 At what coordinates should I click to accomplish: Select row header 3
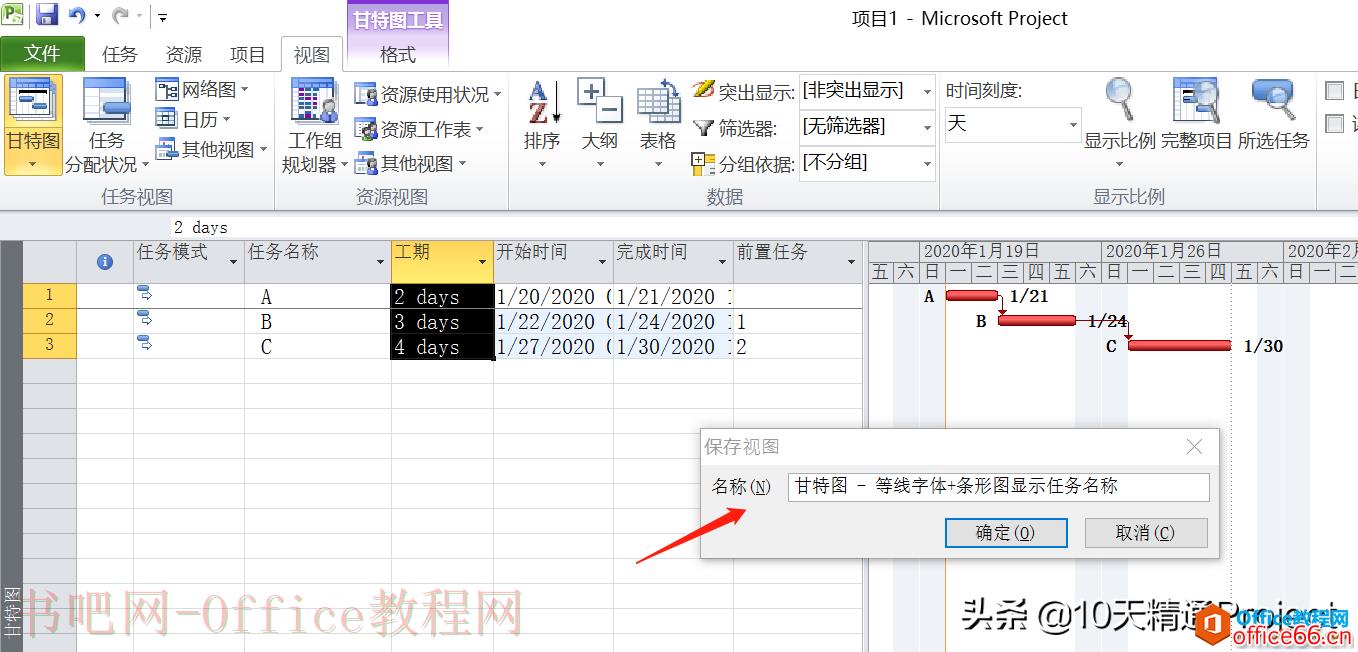pos(49,346)
